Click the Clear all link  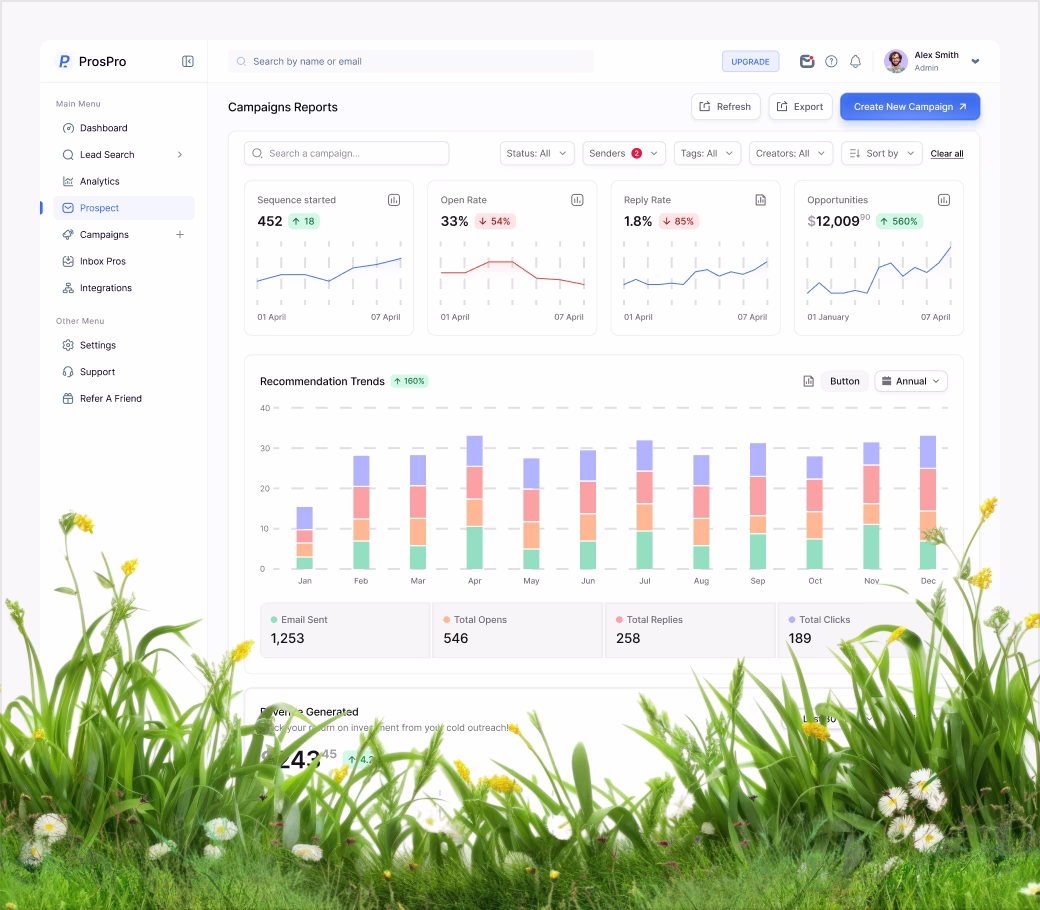pos(946,153)
